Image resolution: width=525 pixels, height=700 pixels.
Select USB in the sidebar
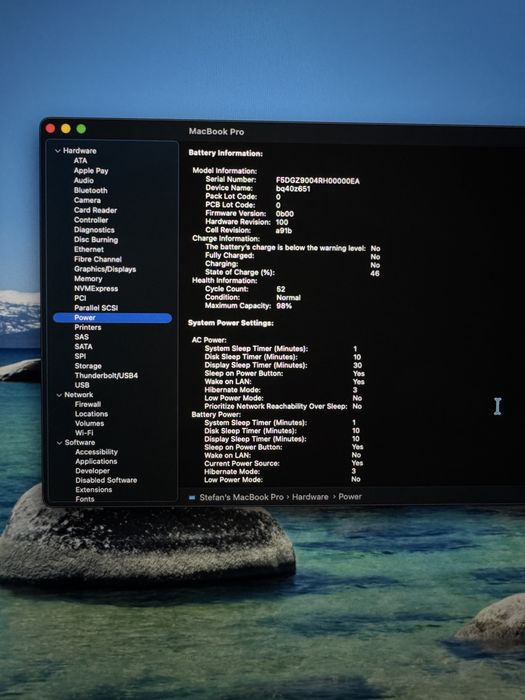click(x=82, y=385)
